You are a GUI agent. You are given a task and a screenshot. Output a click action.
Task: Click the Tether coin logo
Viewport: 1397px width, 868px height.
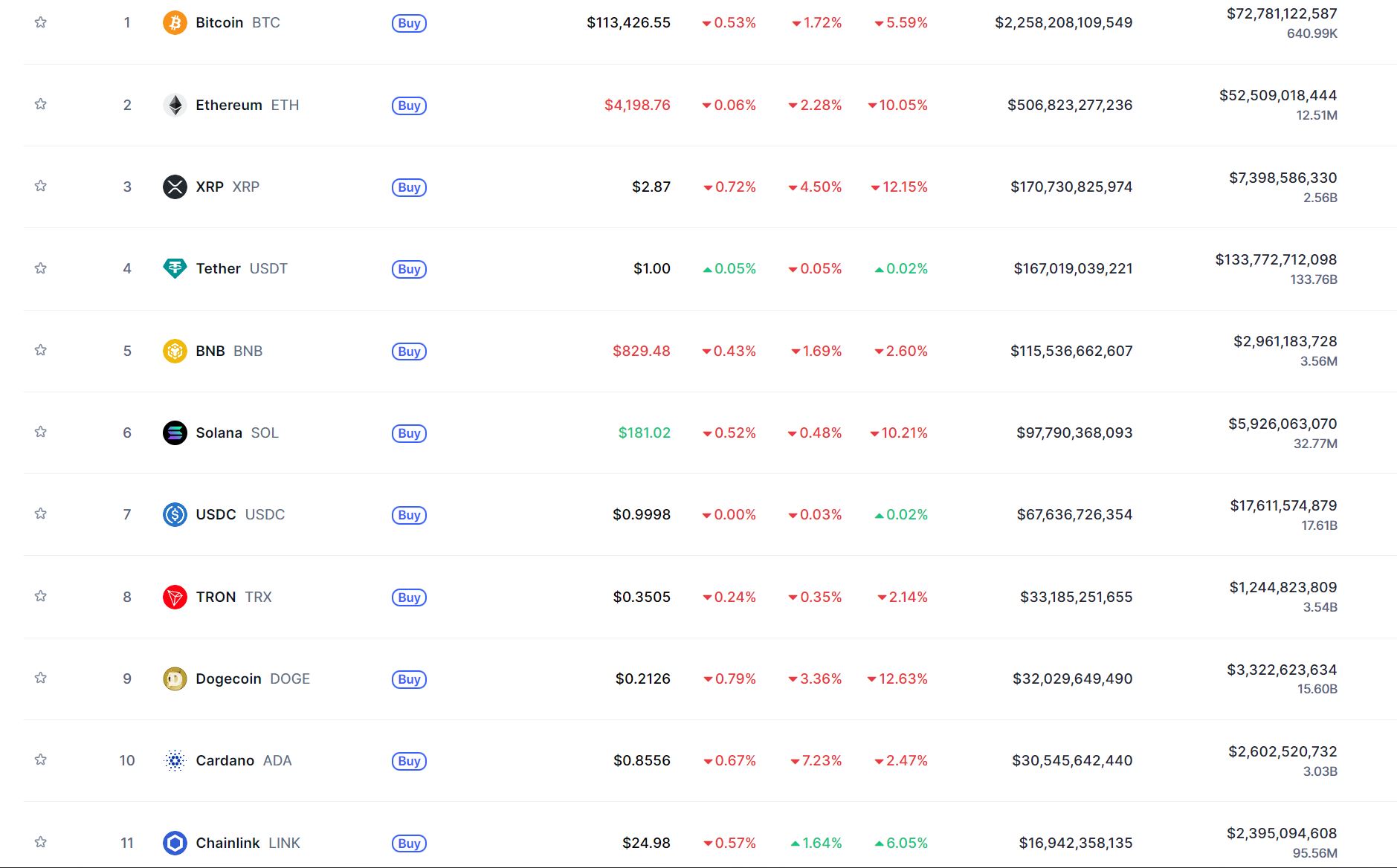pyautogui.click(x=175, y=268)
